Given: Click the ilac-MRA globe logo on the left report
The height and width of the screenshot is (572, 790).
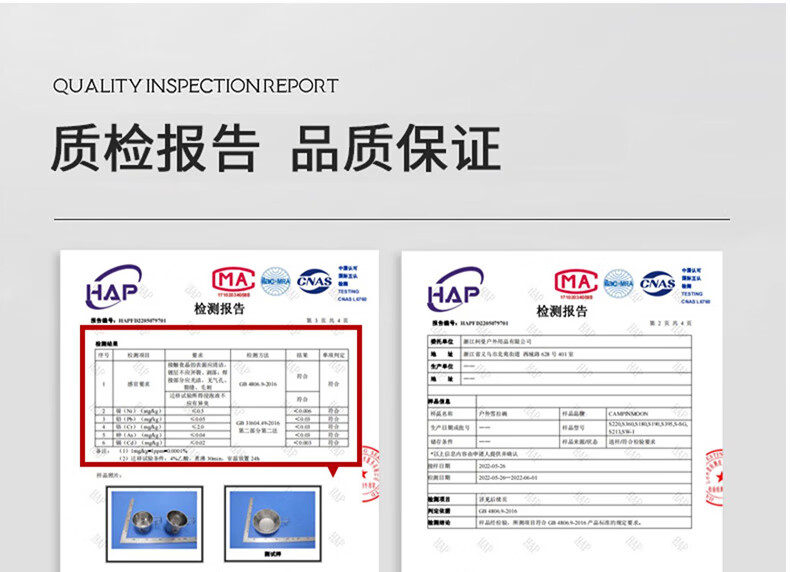Looking at the screenshot, I should coord(276,282).
